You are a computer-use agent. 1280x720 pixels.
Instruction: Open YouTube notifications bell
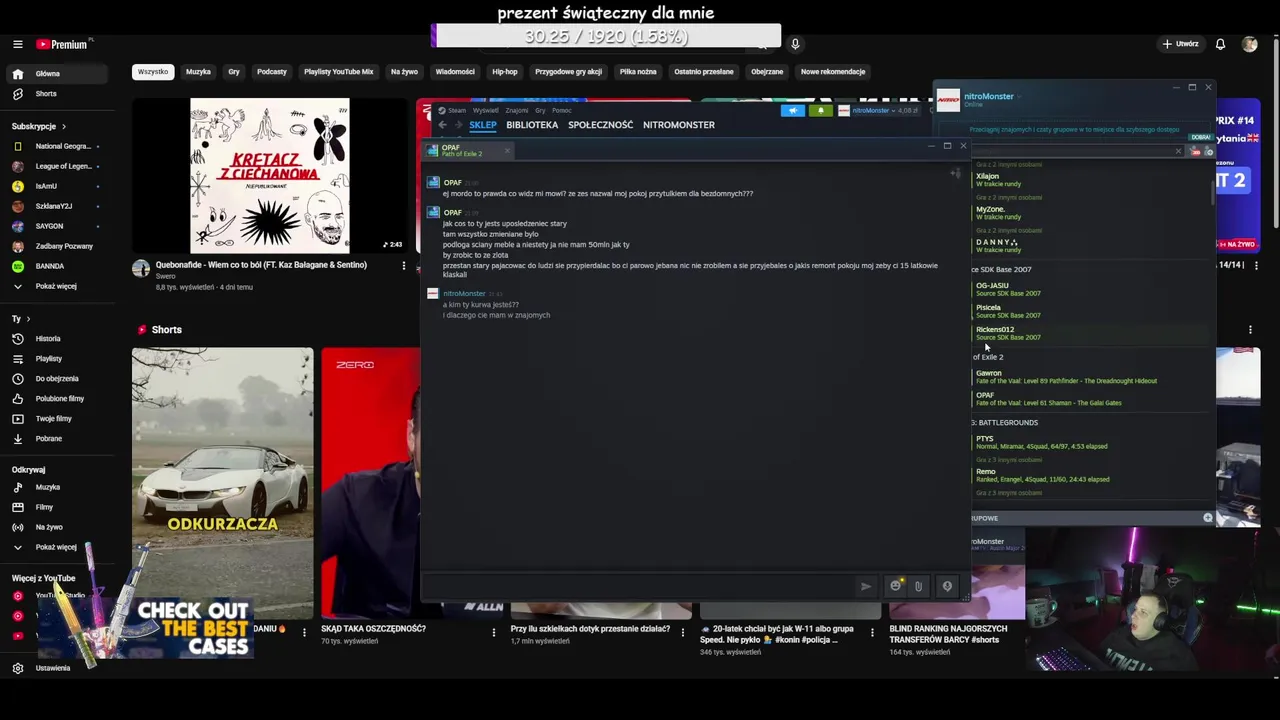point(1220,44)
